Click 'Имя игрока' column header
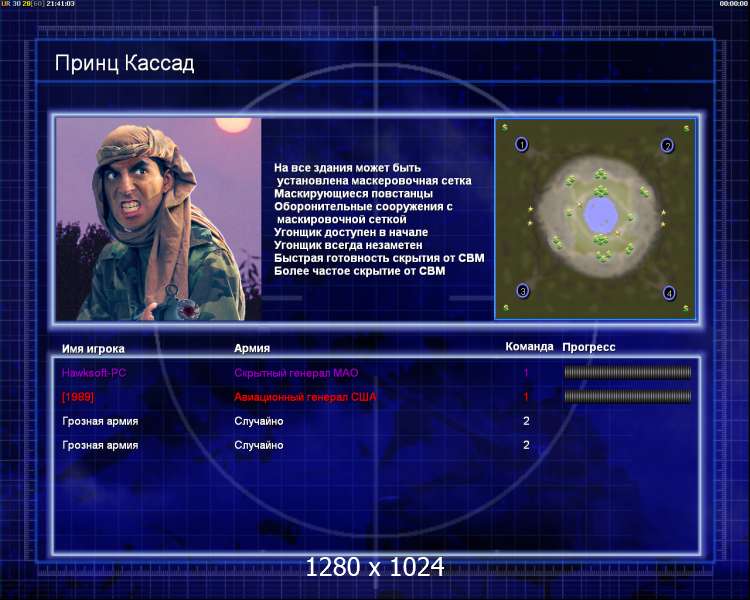Screen dimensions: 750x600 point(93,349)
